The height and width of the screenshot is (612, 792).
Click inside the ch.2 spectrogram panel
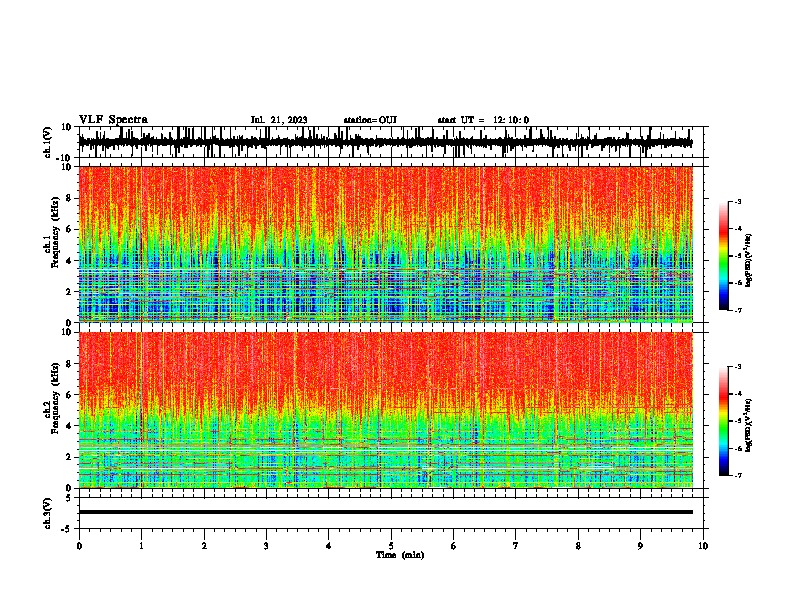(x=385, y=410)
